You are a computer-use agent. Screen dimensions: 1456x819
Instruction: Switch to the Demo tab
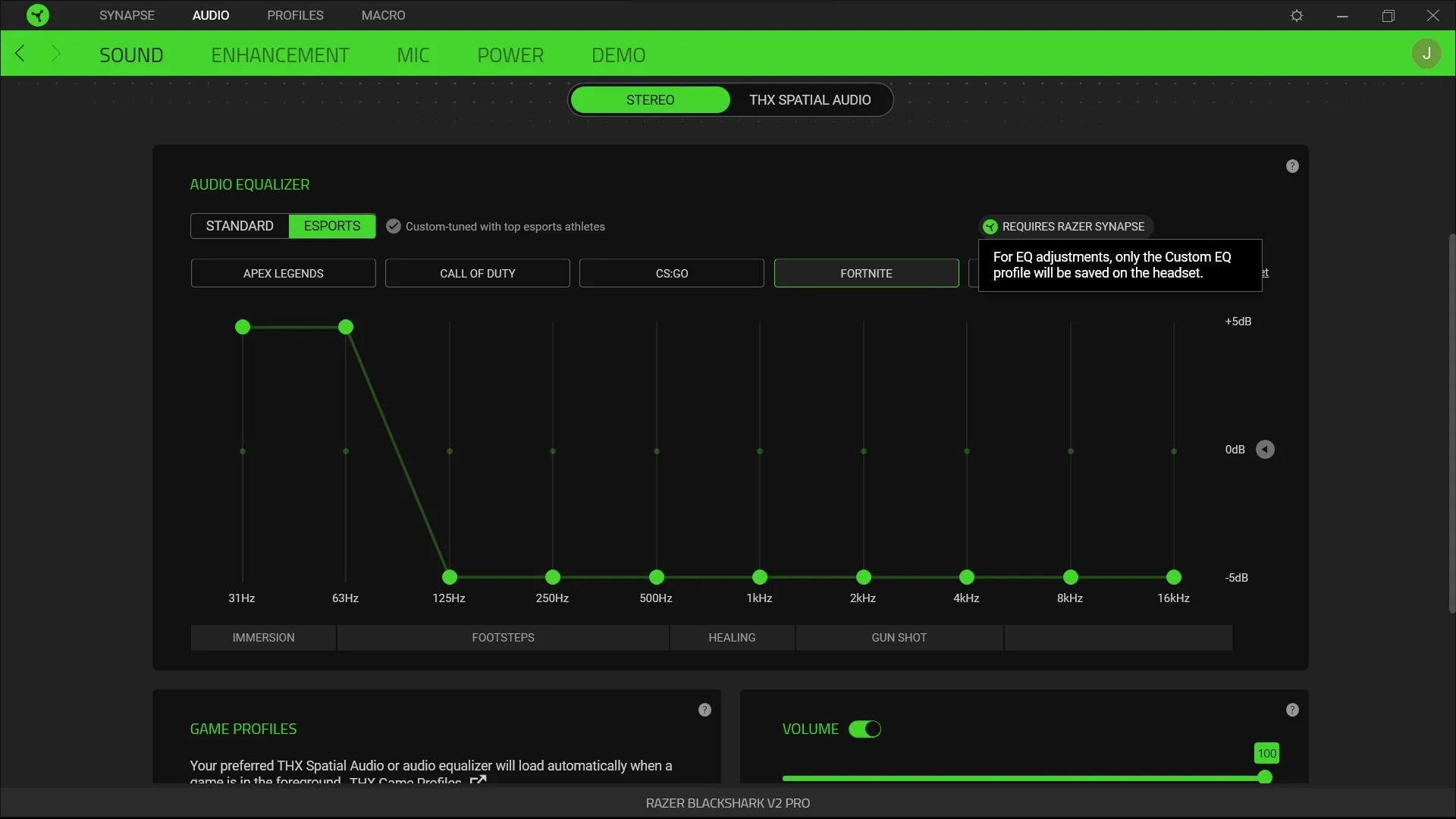(x=619, y=55)
